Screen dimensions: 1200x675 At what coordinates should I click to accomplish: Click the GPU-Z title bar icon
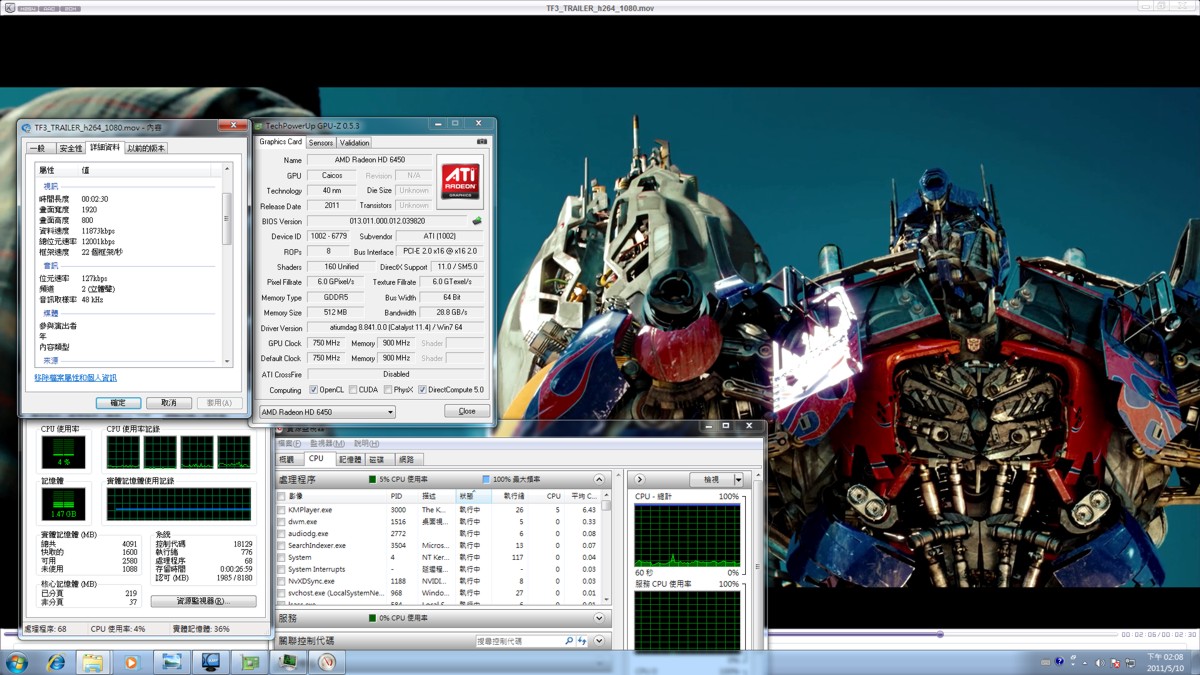[259, 126]
